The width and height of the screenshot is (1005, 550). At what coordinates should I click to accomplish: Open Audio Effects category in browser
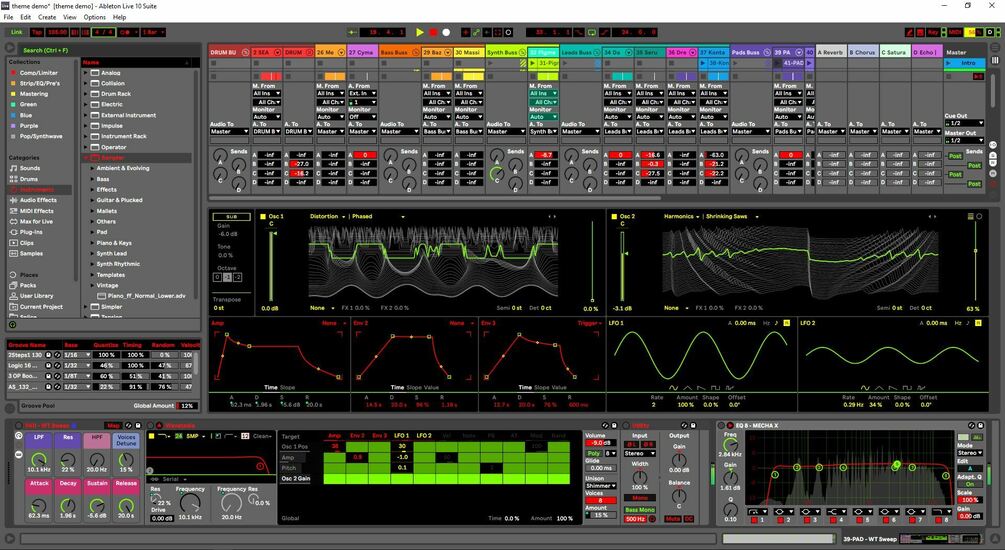click(37, 200)
